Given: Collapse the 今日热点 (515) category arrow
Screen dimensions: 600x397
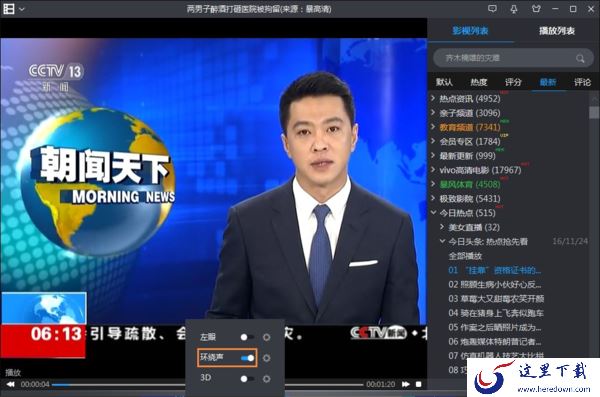Looking at the screenshot, I should point(433,212).
